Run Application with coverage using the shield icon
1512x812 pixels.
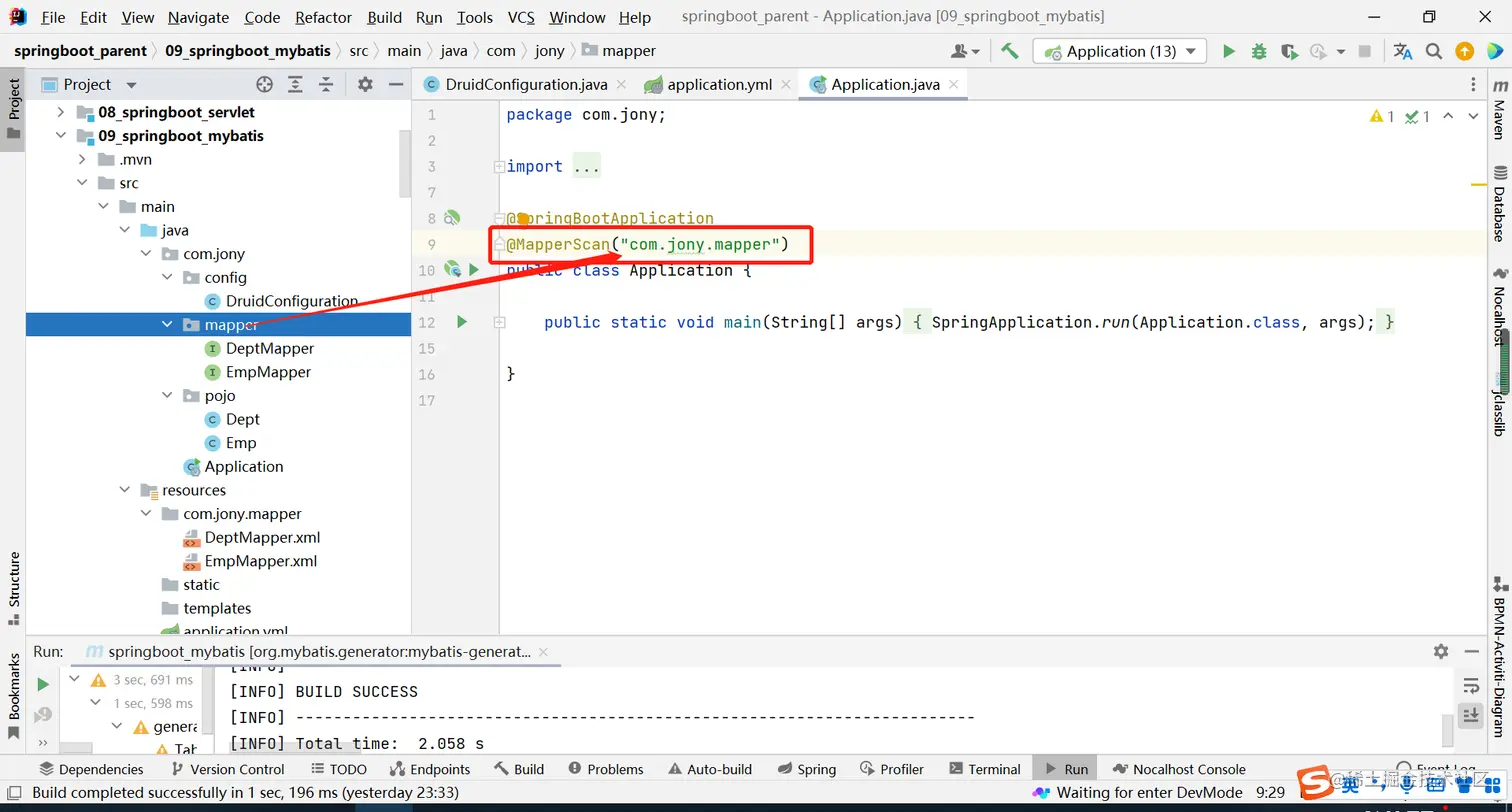(1289, 51)
